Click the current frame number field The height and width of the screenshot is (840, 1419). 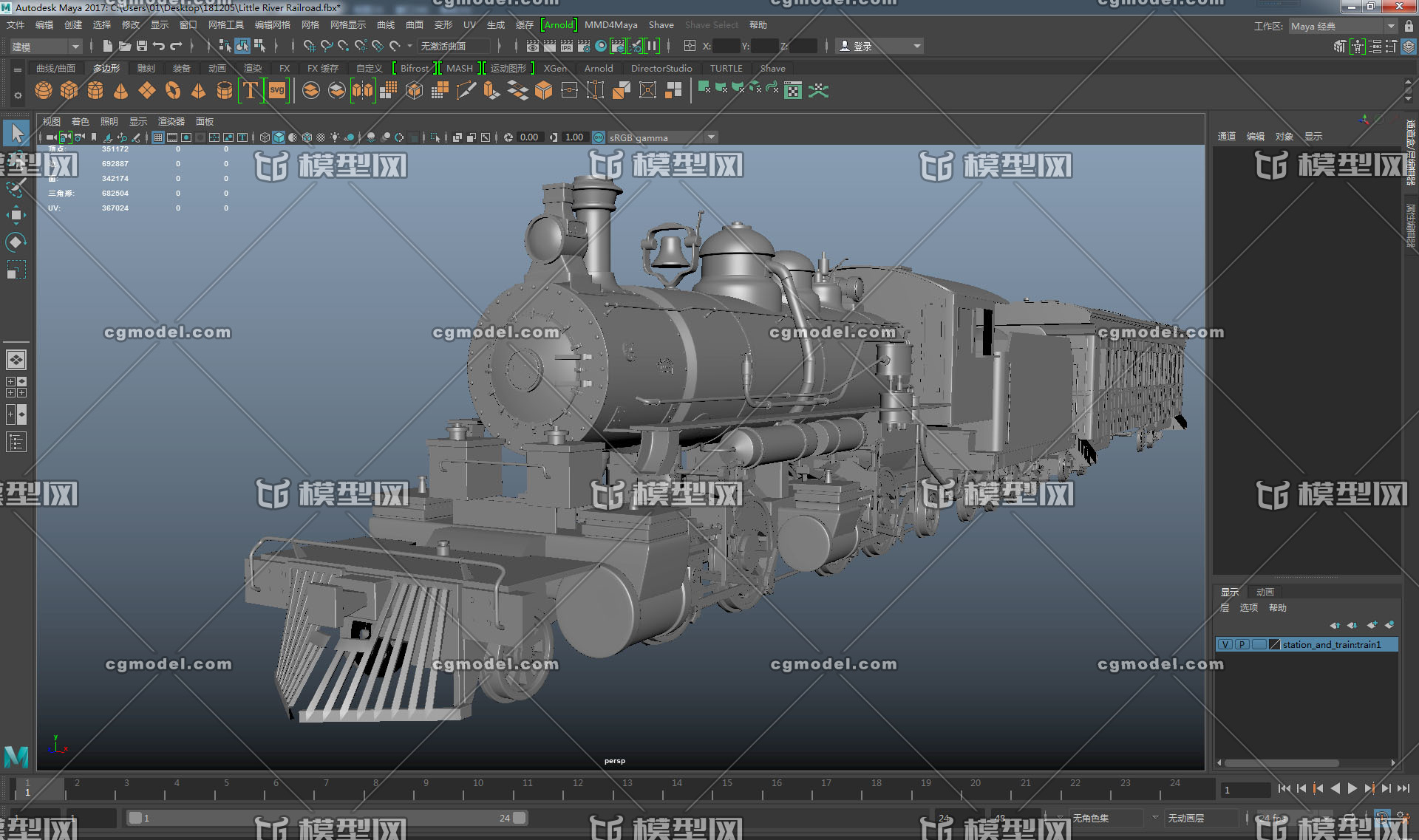tap(1245, 790)
